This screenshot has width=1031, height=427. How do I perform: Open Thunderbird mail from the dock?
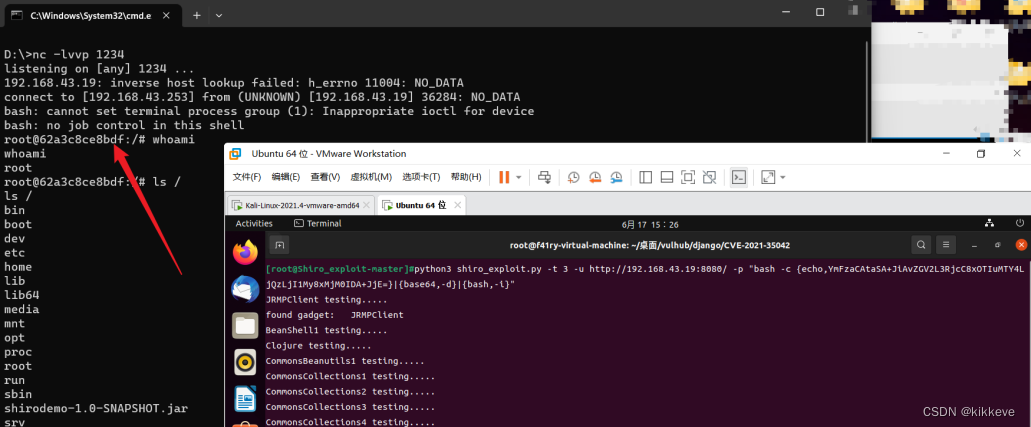pyautogui.click(x=245, y=289)
